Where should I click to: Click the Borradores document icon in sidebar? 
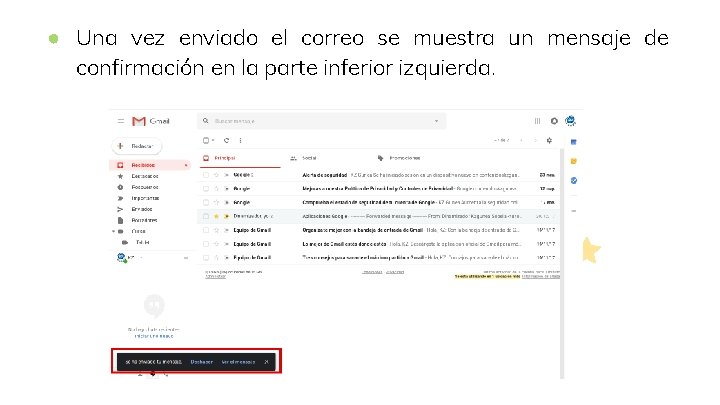click(120, 220)
